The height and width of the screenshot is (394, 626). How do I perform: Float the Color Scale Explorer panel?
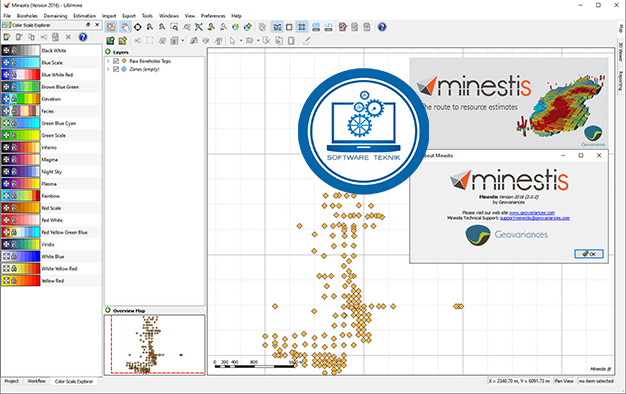tap(88, 25)
